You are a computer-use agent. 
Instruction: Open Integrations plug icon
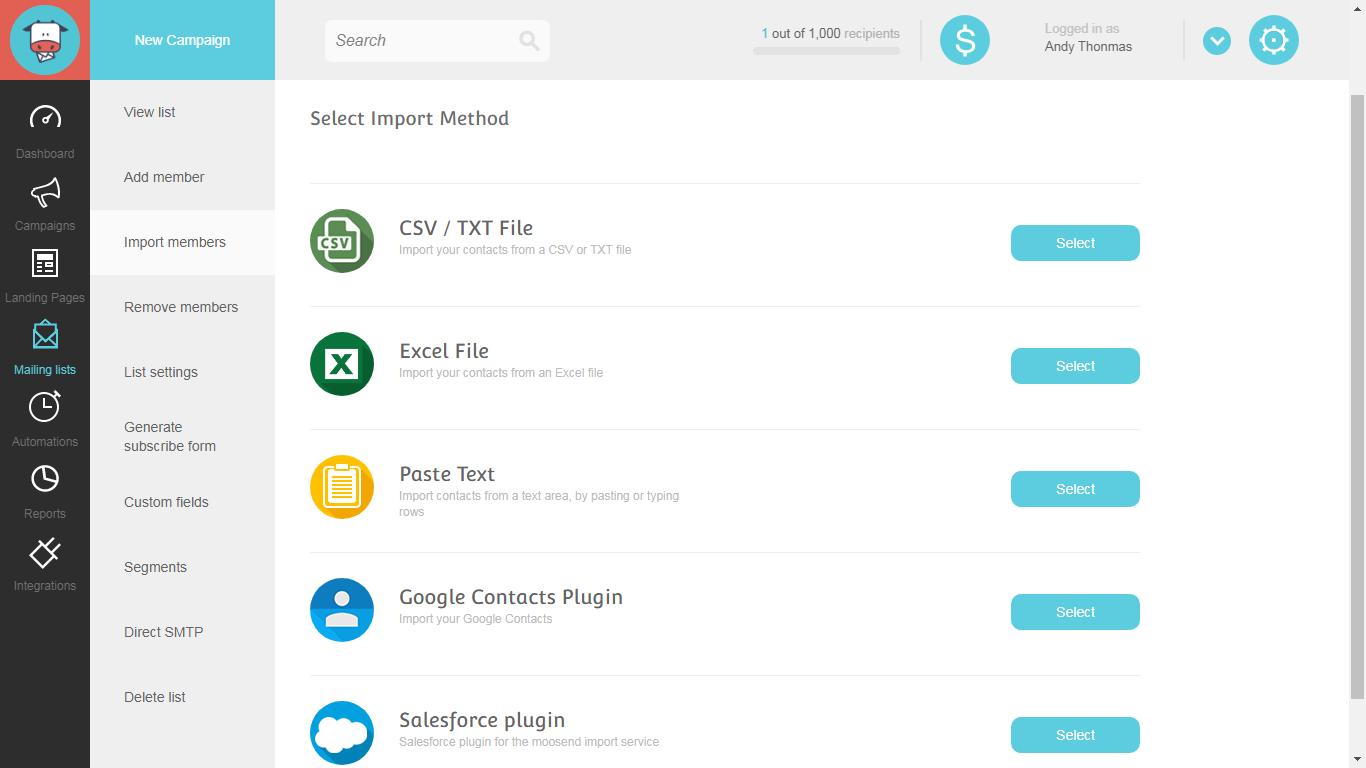pos(45,552)
